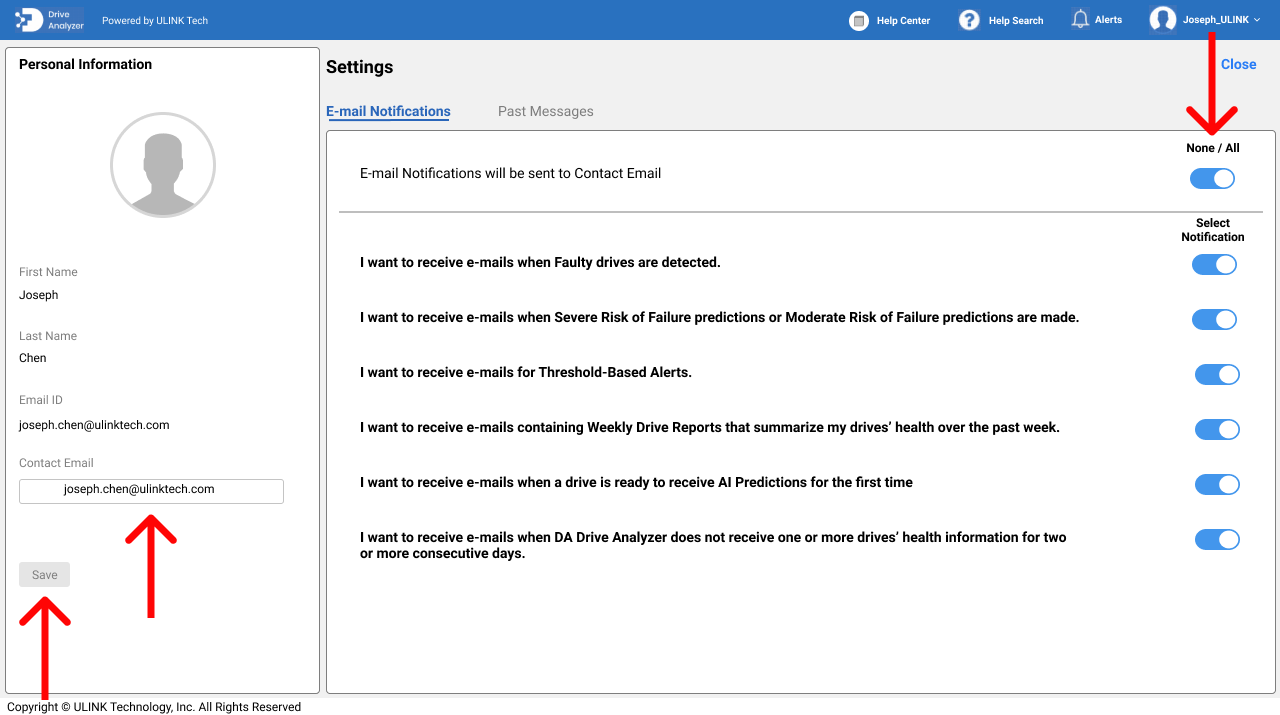The width and height of the screenshot is (1280, 715).
Task: Click the profile picture placeholder
Action: (x=163, y=164)
